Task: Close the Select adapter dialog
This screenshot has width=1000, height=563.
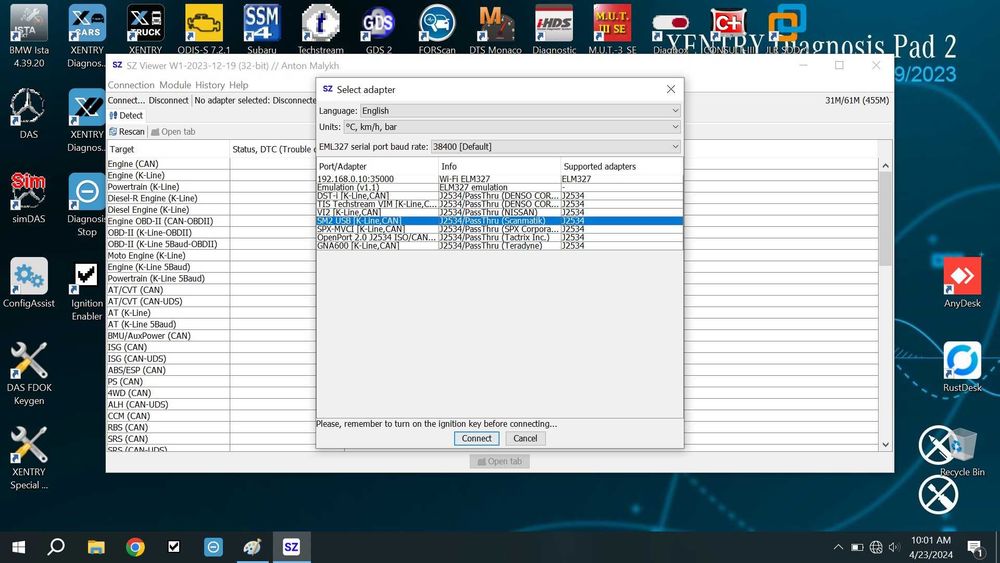Action: (671, 89)
